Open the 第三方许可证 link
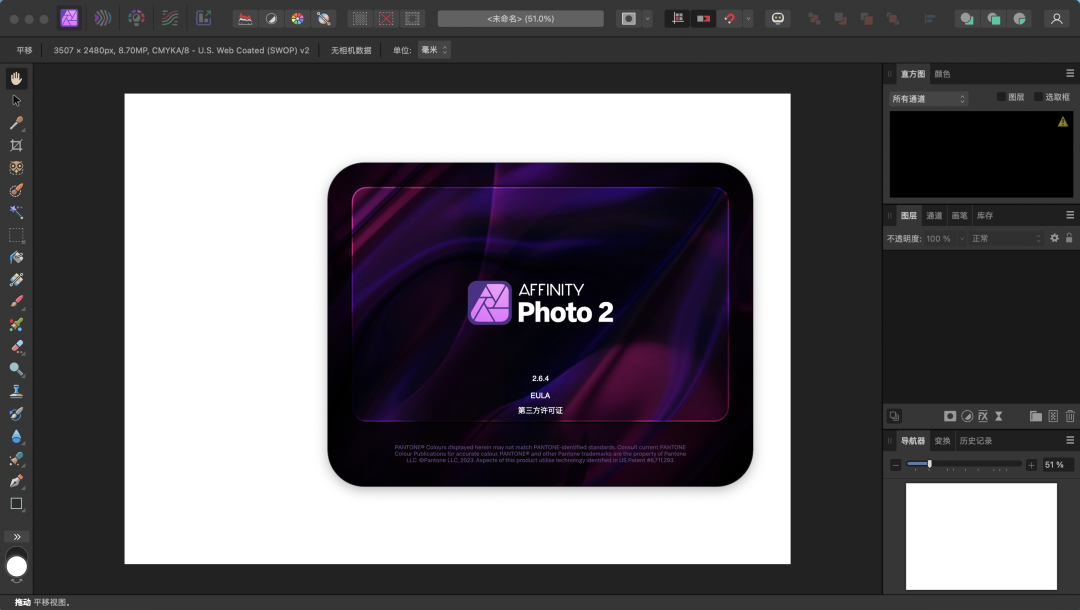 pyautogui.click(x=540, y=411)
